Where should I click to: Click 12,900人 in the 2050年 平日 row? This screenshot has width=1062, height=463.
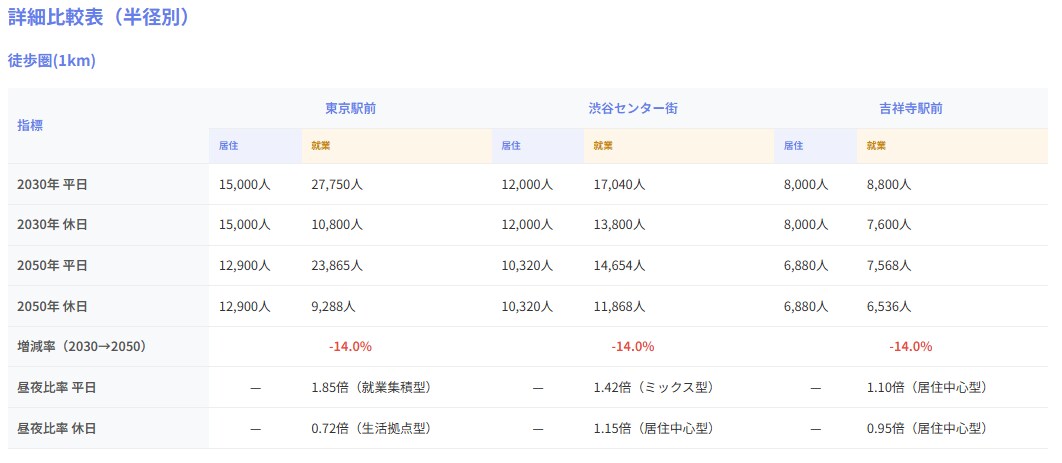pos(245,265)
